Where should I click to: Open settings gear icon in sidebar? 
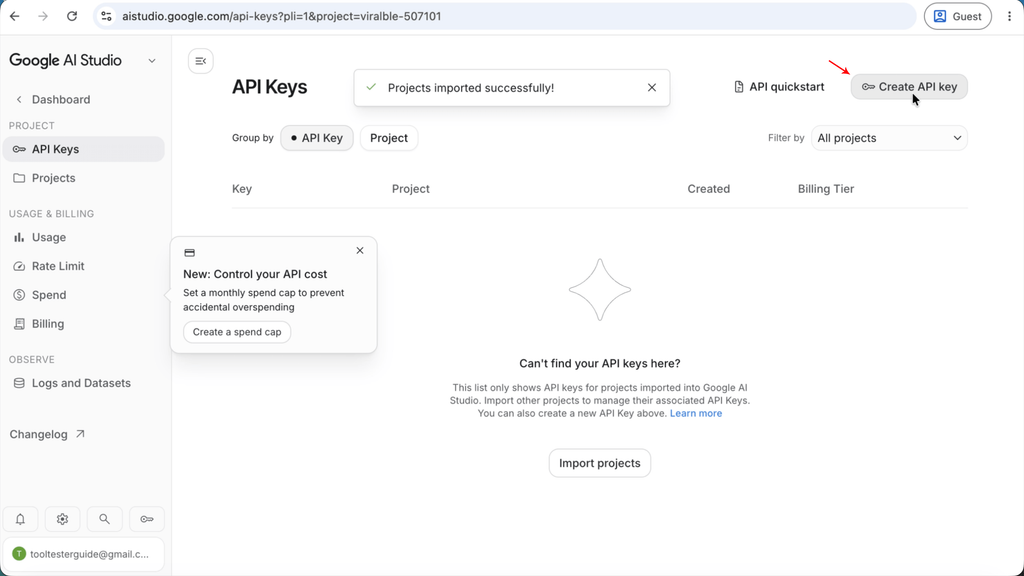(62, 519)
